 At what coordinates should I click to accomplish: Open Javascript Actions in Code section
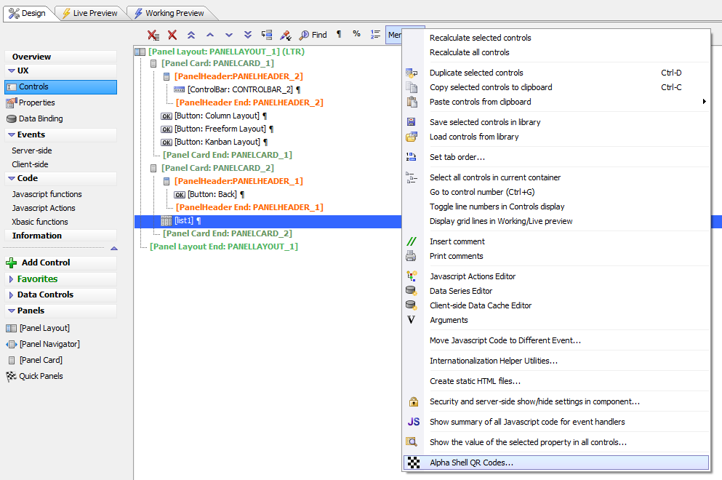(44, 208)
